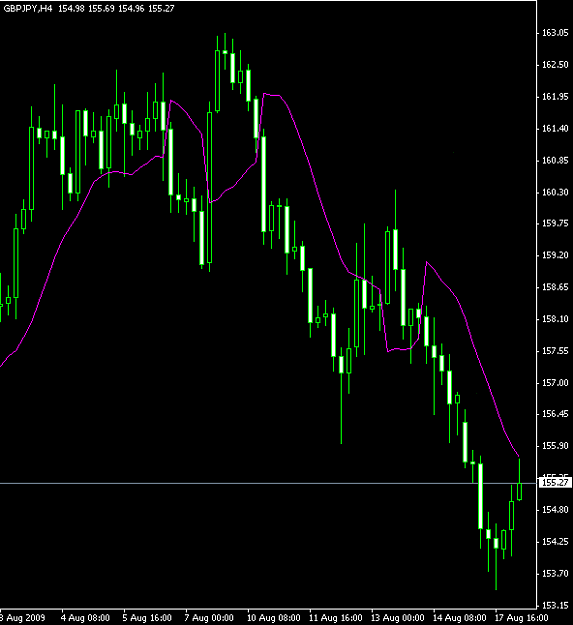Click the 163.05 price scale label
The width and height of the screenshot is (573, 625).
click(555, 33)
